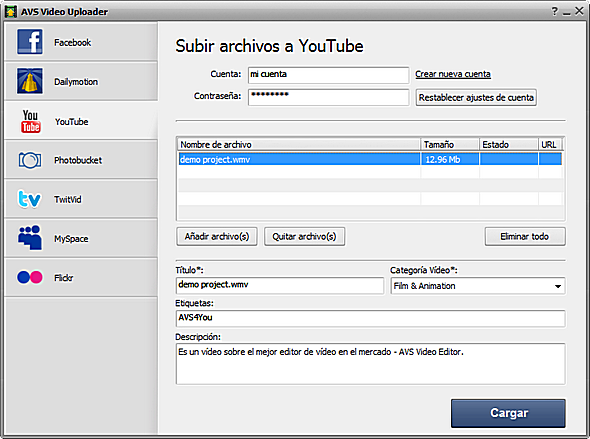Close the AVS Video Uploader window

pos(579,11)
